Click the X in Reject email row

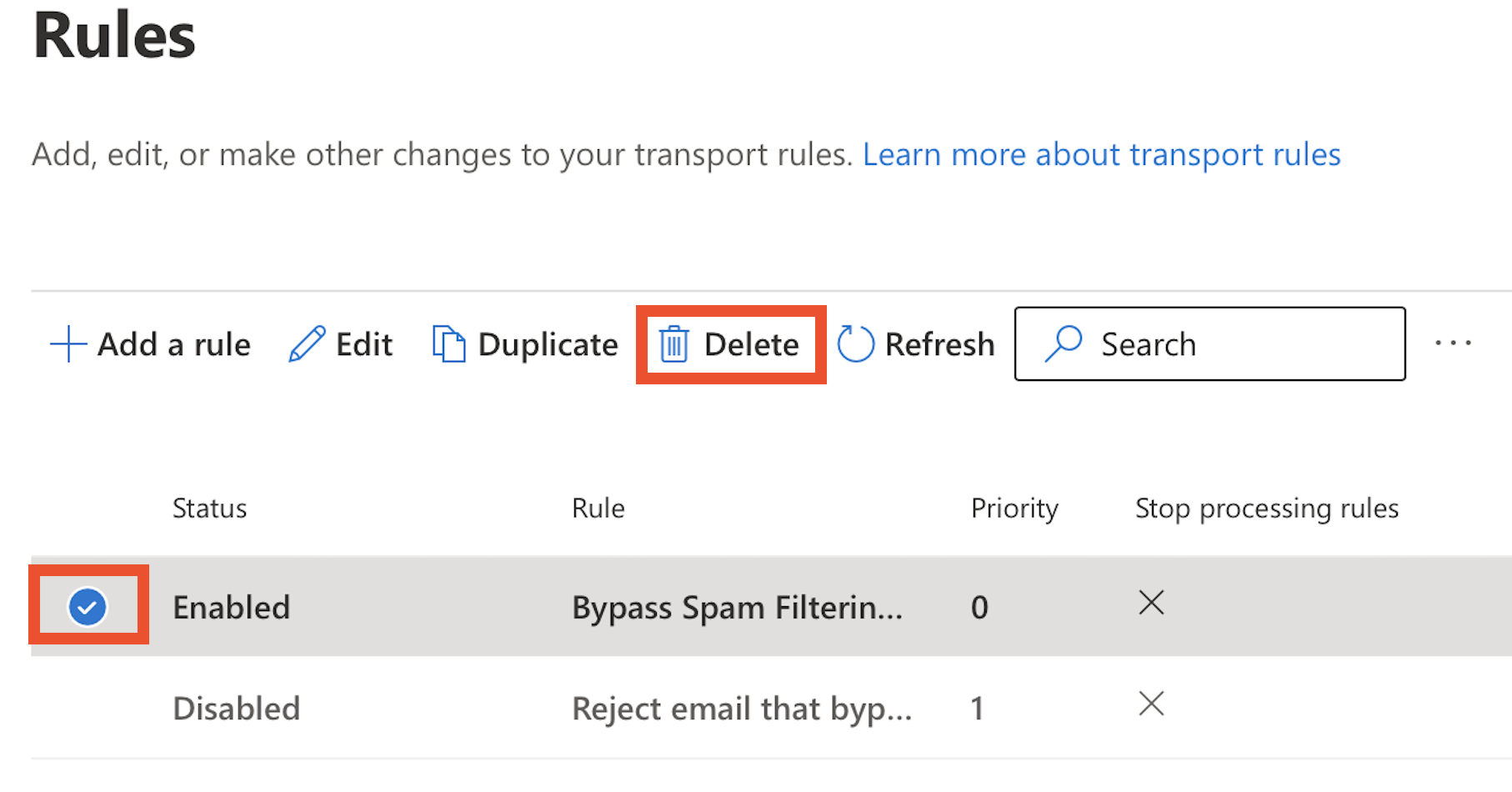(x=1151, y=704)
